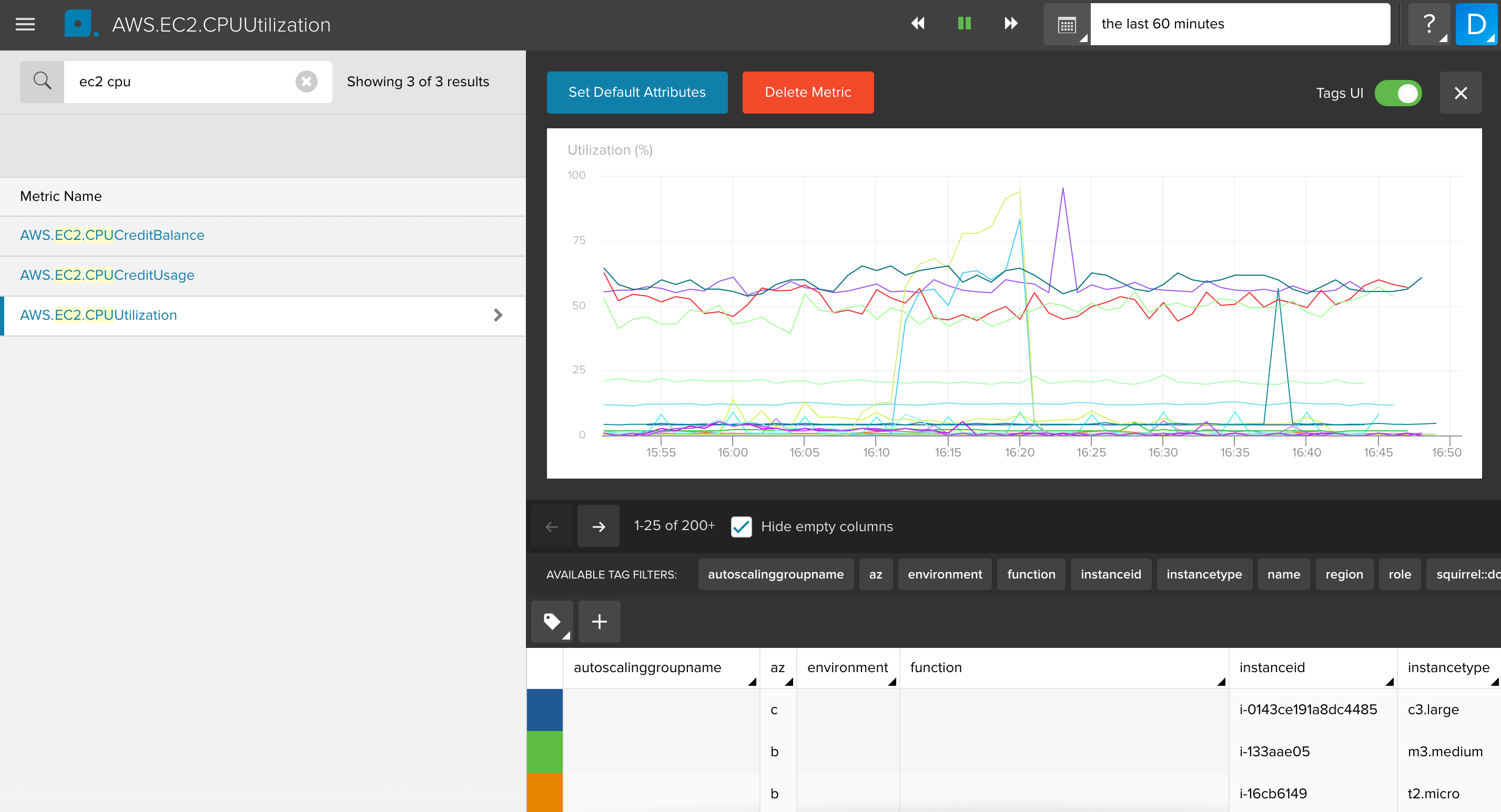This screenshot has height=812, width=1501.
Task: Clear the ec2 cpu search text
Action: pos(307,82)
